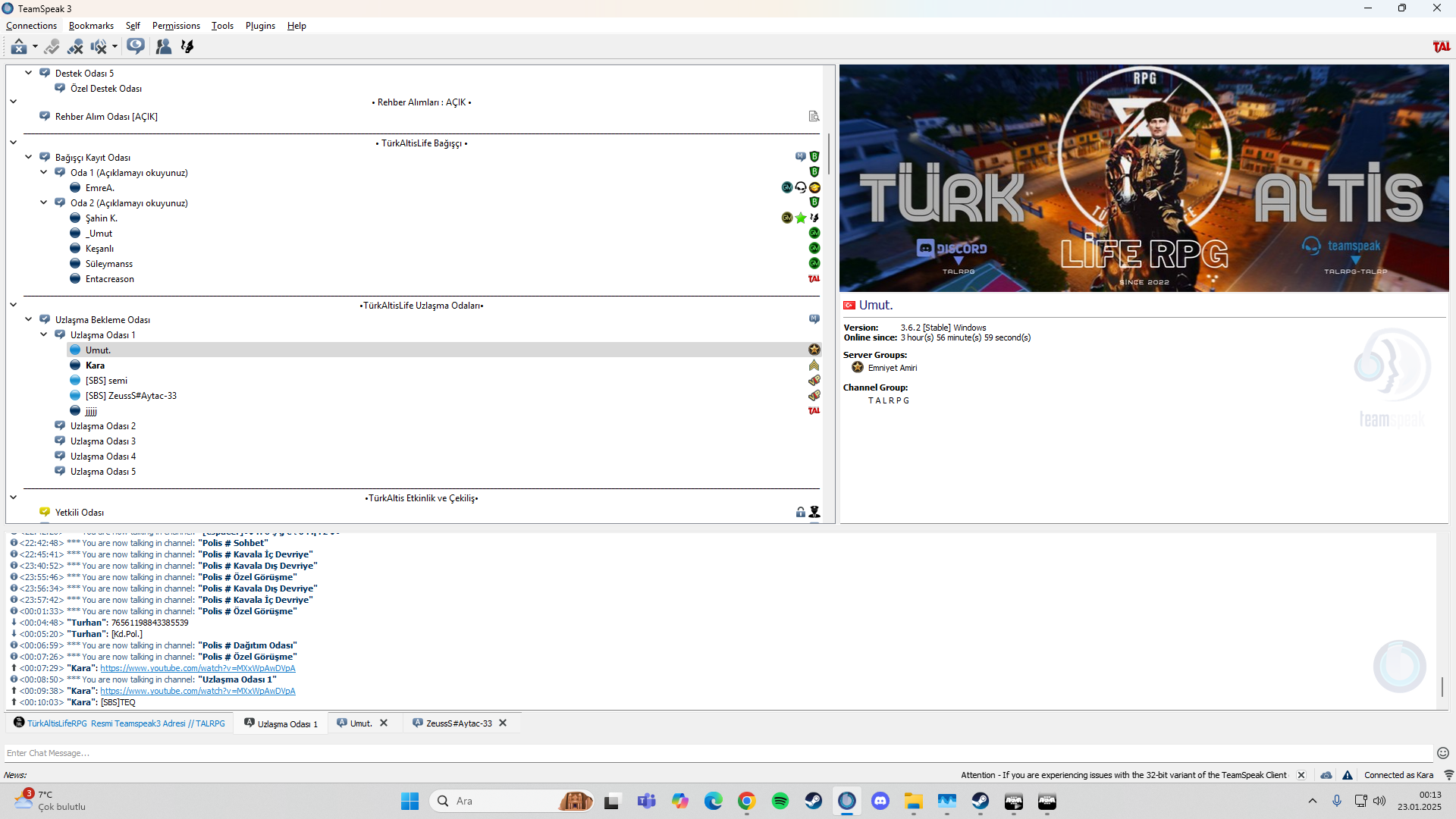The image size is (1456, 819).
Task: Switch to the Uzlaşma Odası 1 chat tab
Action: point(281,723)
